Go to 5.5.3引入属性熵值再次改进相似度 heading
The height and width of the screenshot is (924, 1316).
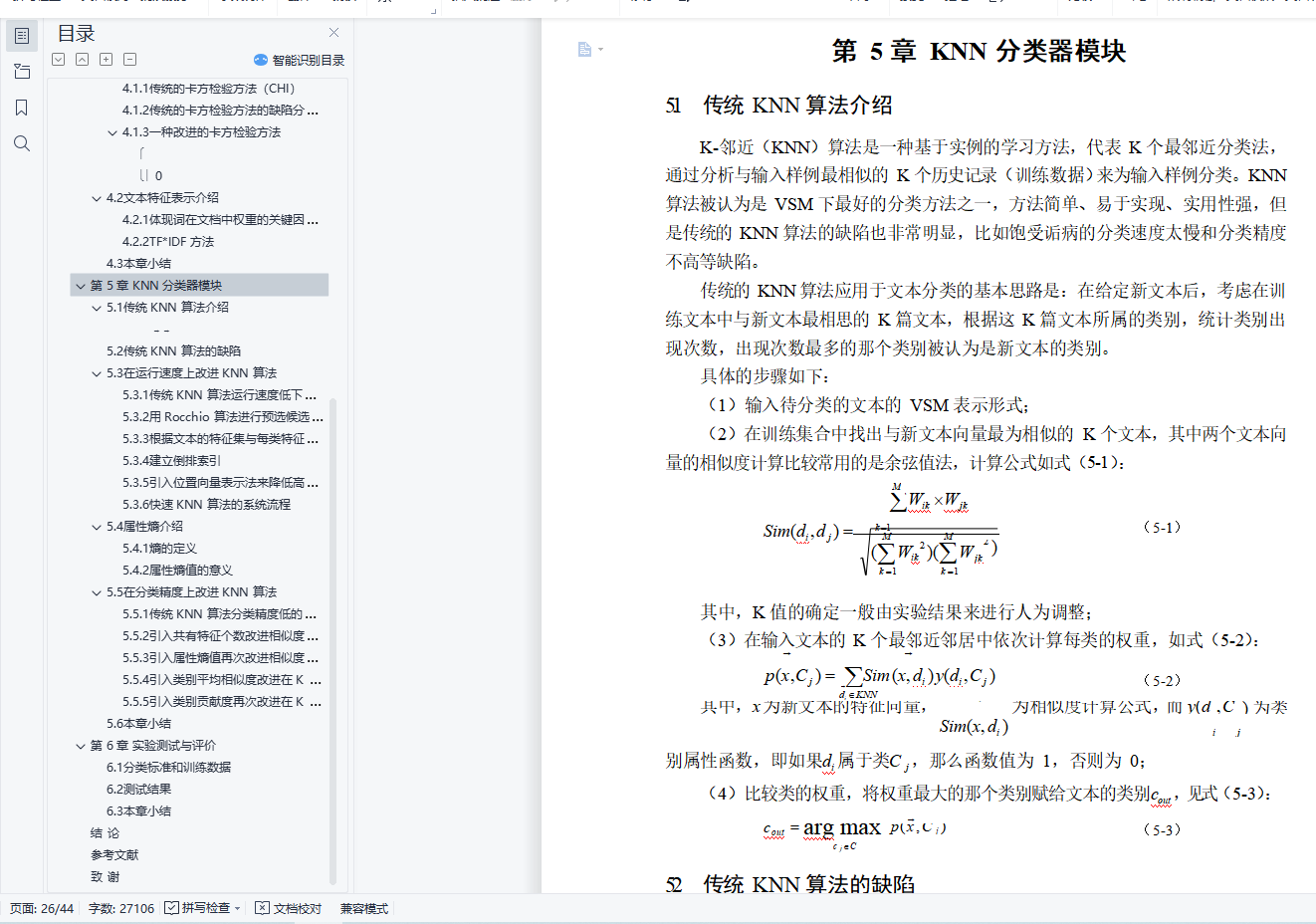[x=221, y=658]
